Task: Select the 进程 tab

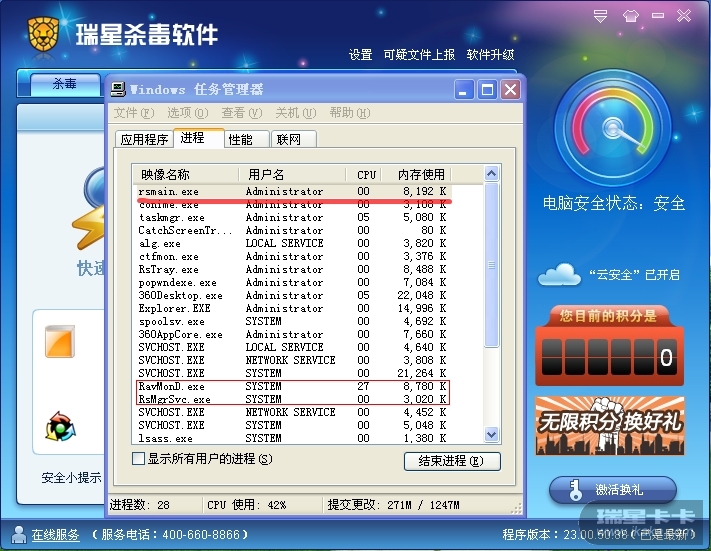Action: [199, 137]
